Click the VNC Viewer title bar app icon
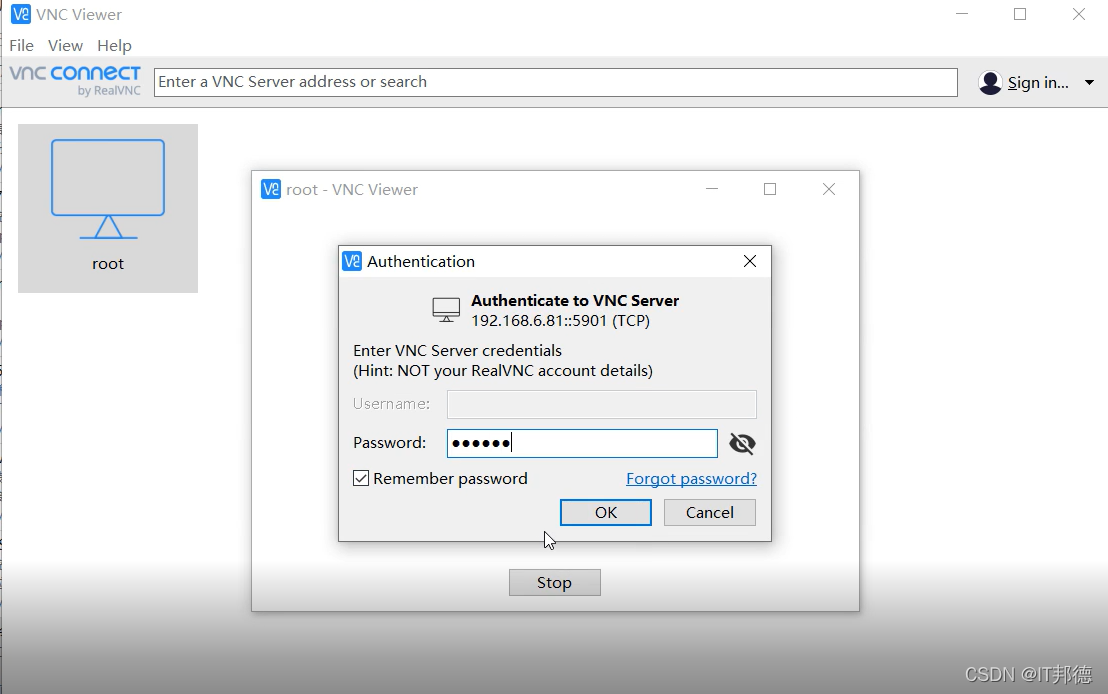The image size is (1108, 694). coord(21,14)
